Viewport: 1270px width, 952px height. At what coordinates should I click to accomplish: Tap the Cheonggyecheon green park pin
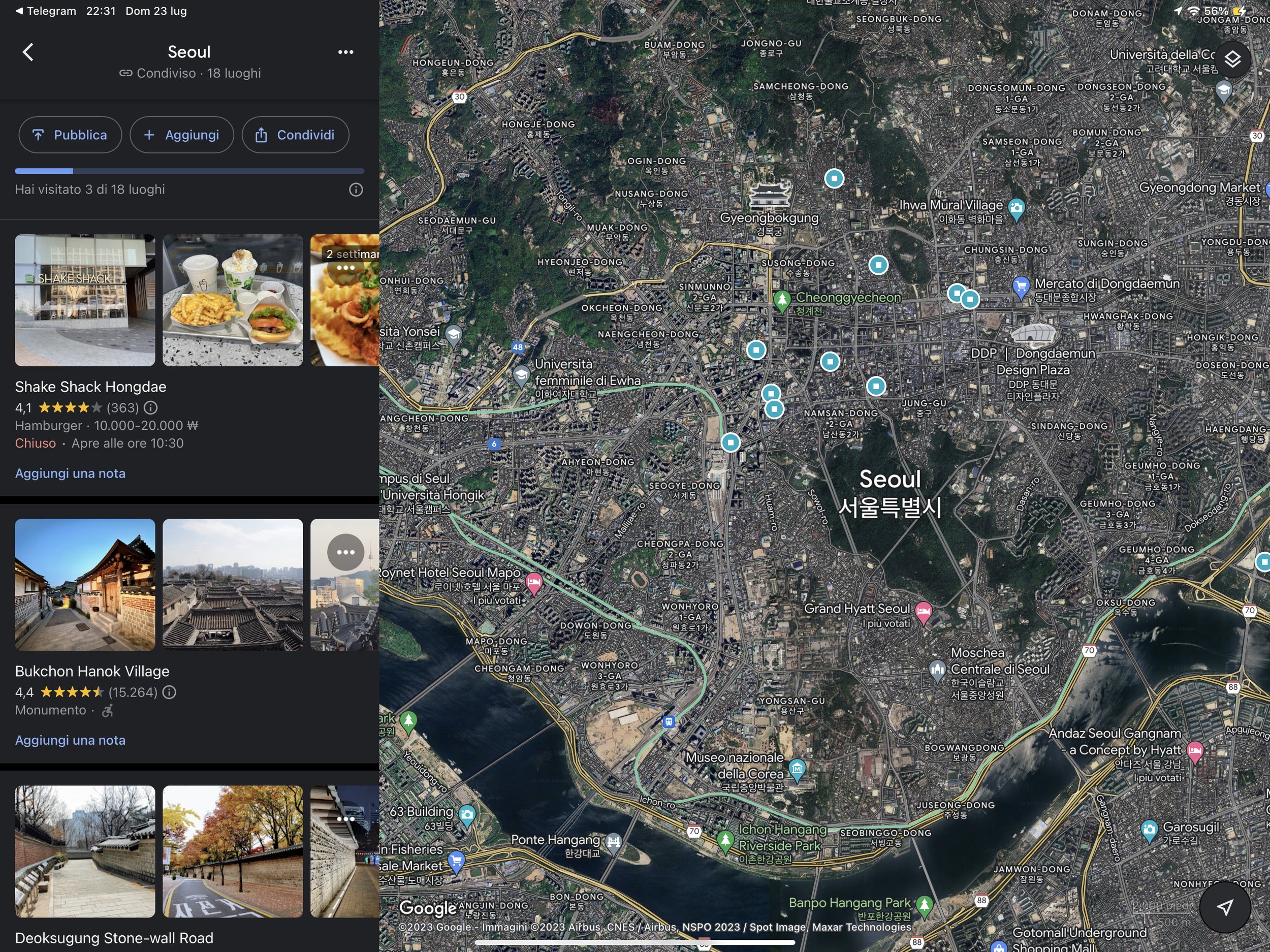(x=781, y=301)
